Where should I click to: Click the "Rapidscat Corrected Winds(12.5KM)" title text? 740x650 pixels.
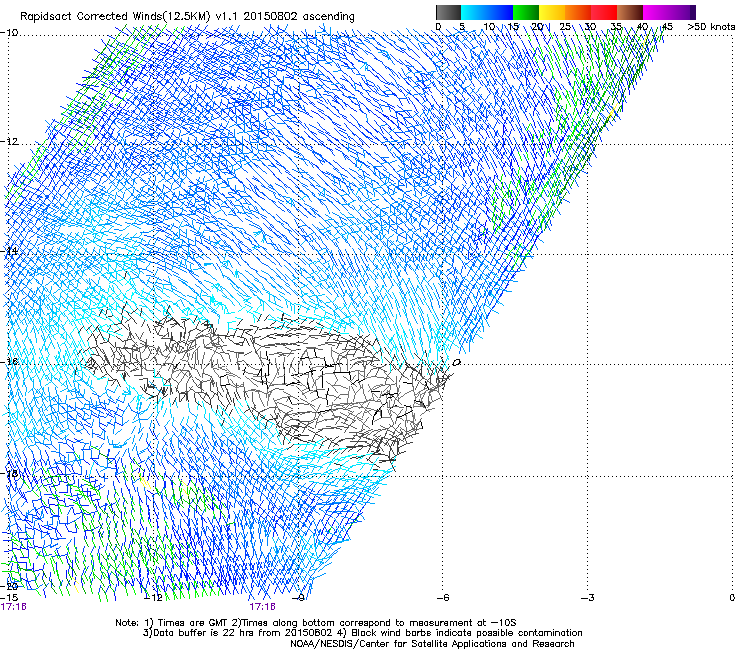coord(115,17)
